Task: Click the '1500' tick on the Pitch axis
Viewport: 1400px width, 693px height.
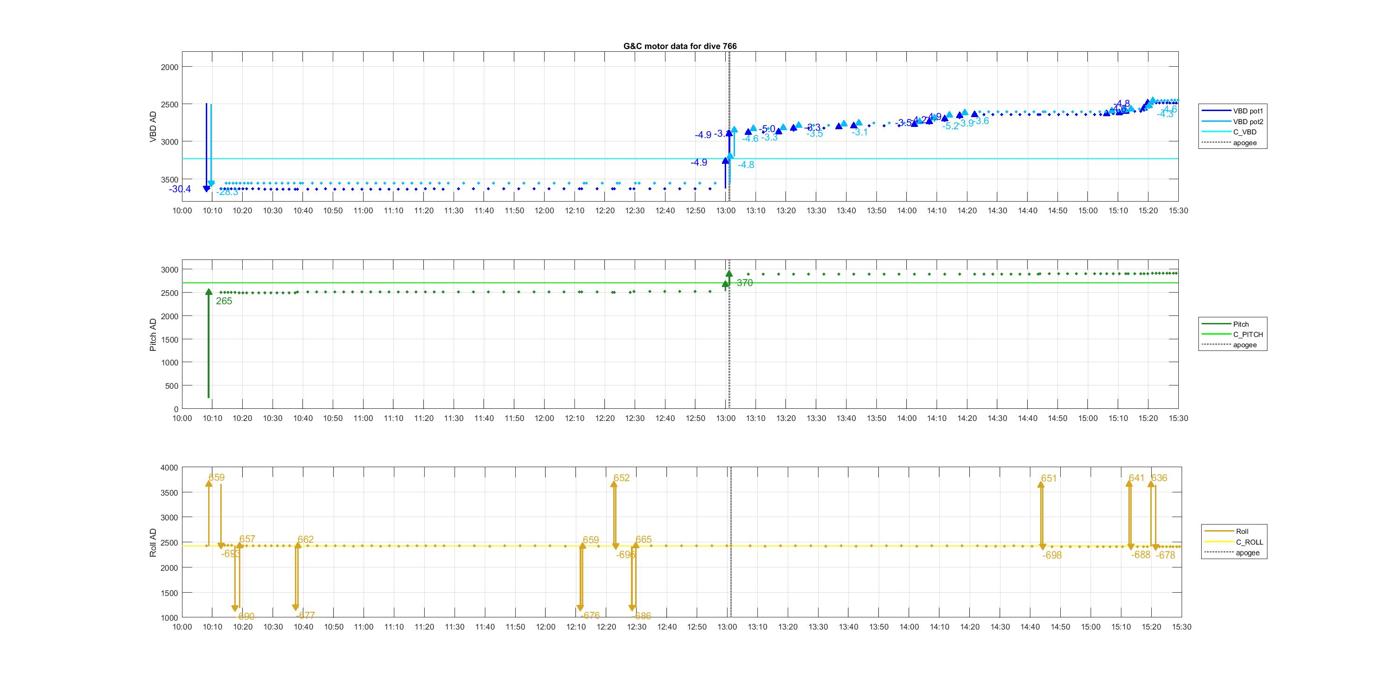Action: [x=169, y=340]
